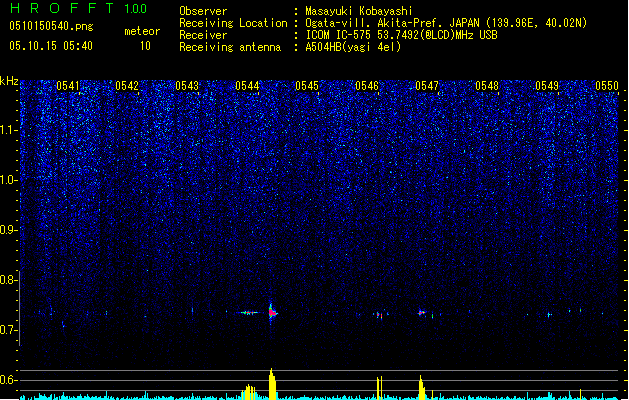The image size is (629, 400).
Task: Click the 'Observer' field label
Action: [203, 11]
